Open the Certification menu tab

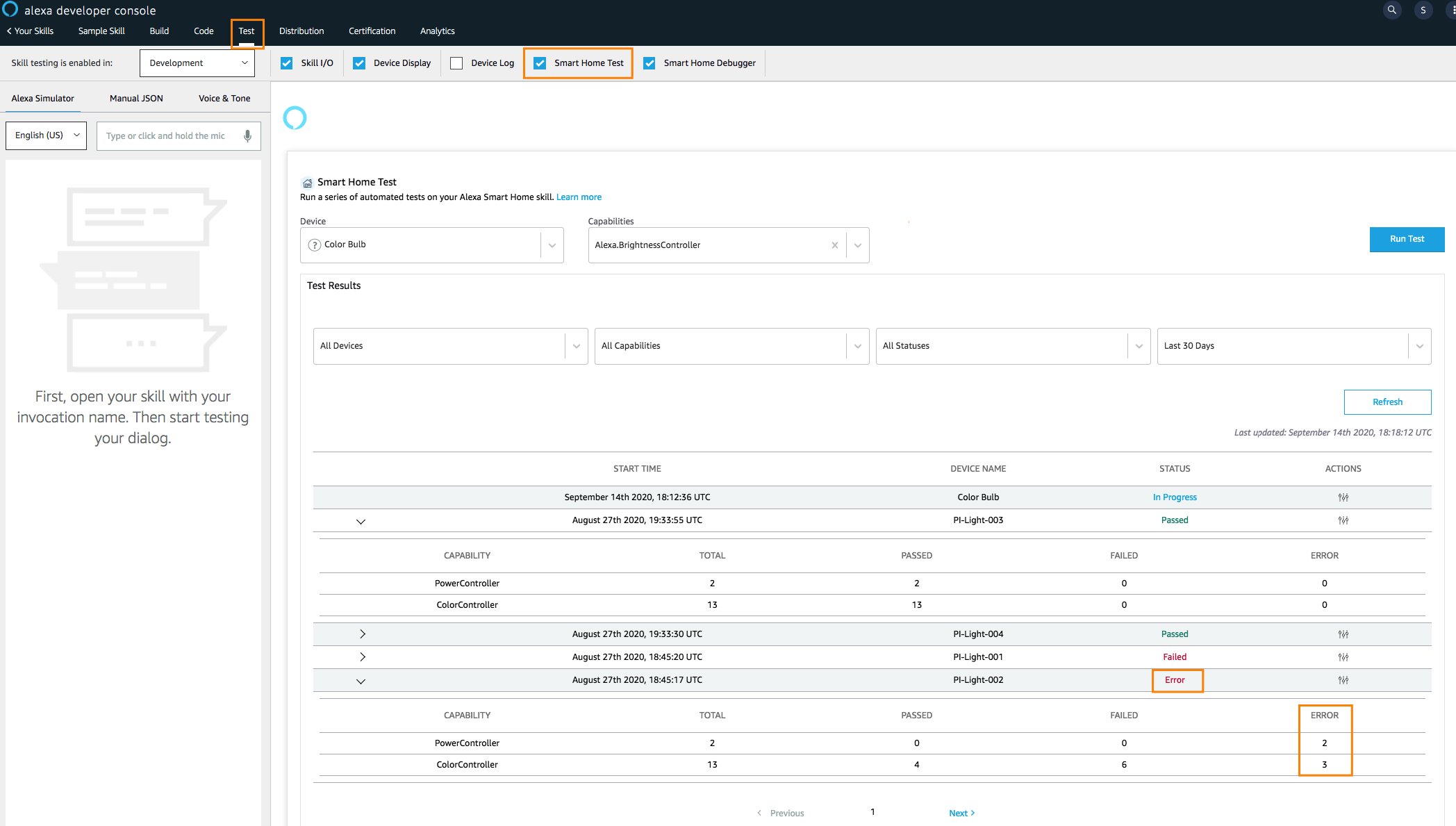[x=372, y=31]
